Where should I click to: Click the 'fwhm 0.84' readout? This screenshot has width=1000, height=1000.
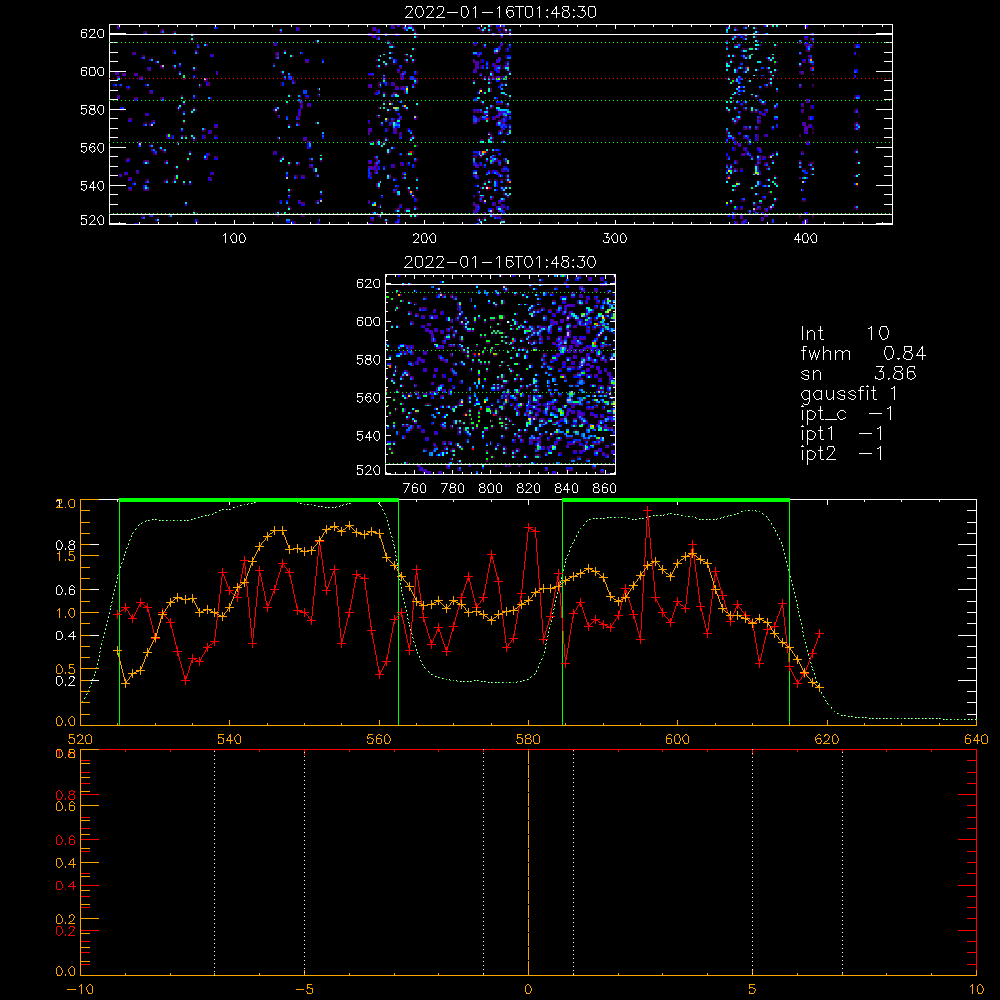(x=863, y=353)
